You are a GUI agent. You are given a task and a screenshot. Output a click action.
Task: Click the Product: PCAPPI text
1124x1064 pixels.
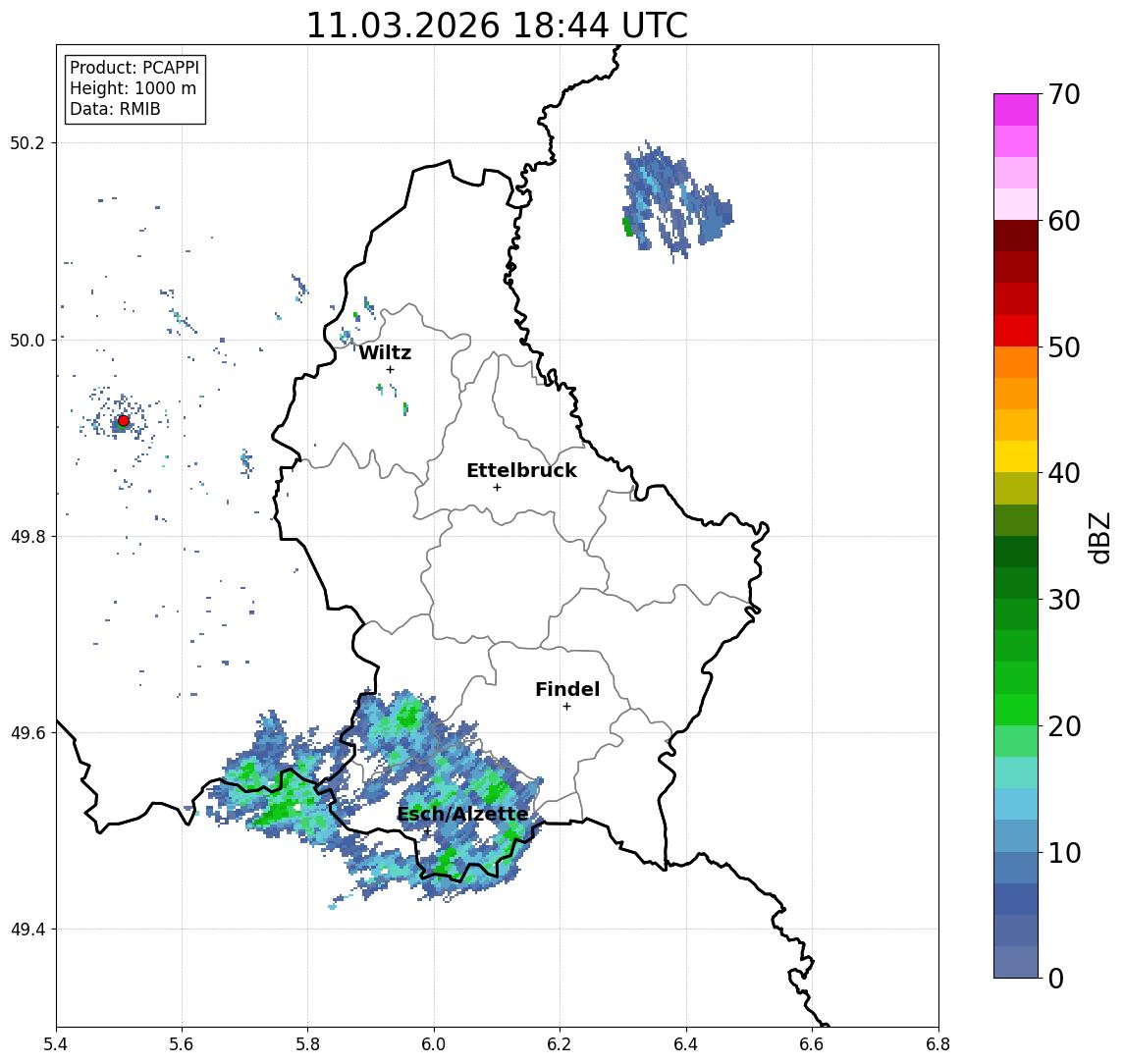click(x=134, y=68)
